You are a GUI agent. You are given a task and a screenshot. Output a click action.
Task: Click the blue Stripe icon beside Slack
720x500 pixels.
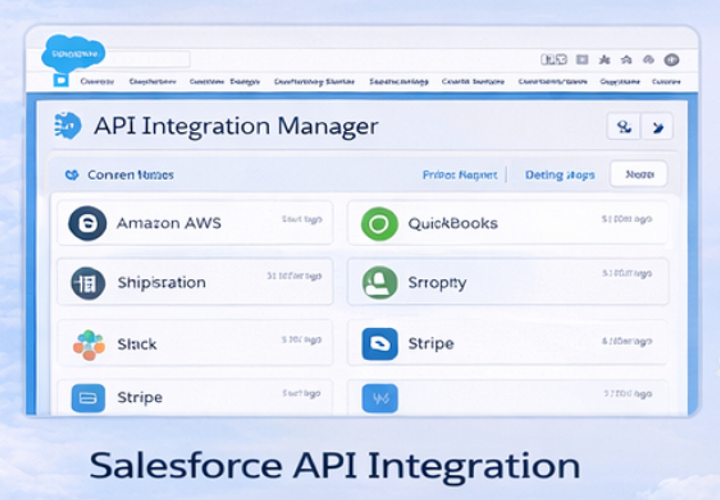tap(379, 343)
